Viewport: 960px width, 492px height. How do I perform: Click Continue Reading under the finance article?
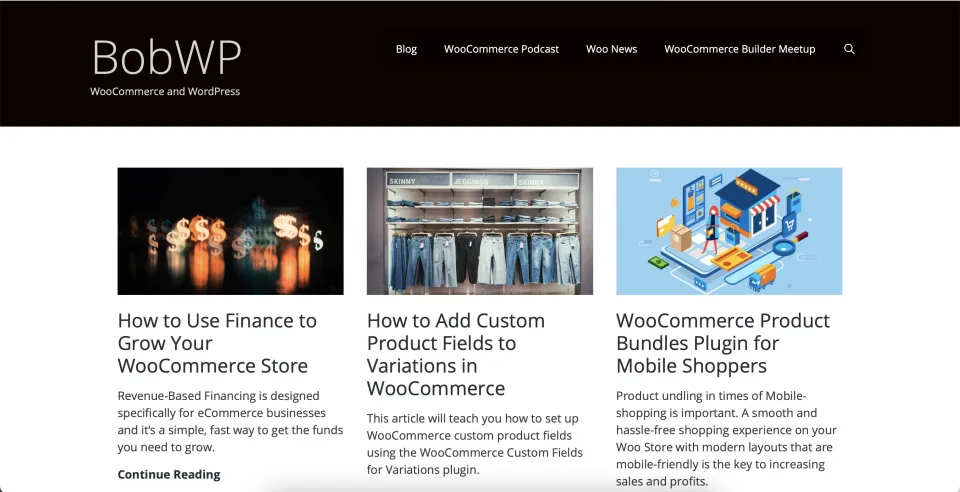[x=169, y=474]
